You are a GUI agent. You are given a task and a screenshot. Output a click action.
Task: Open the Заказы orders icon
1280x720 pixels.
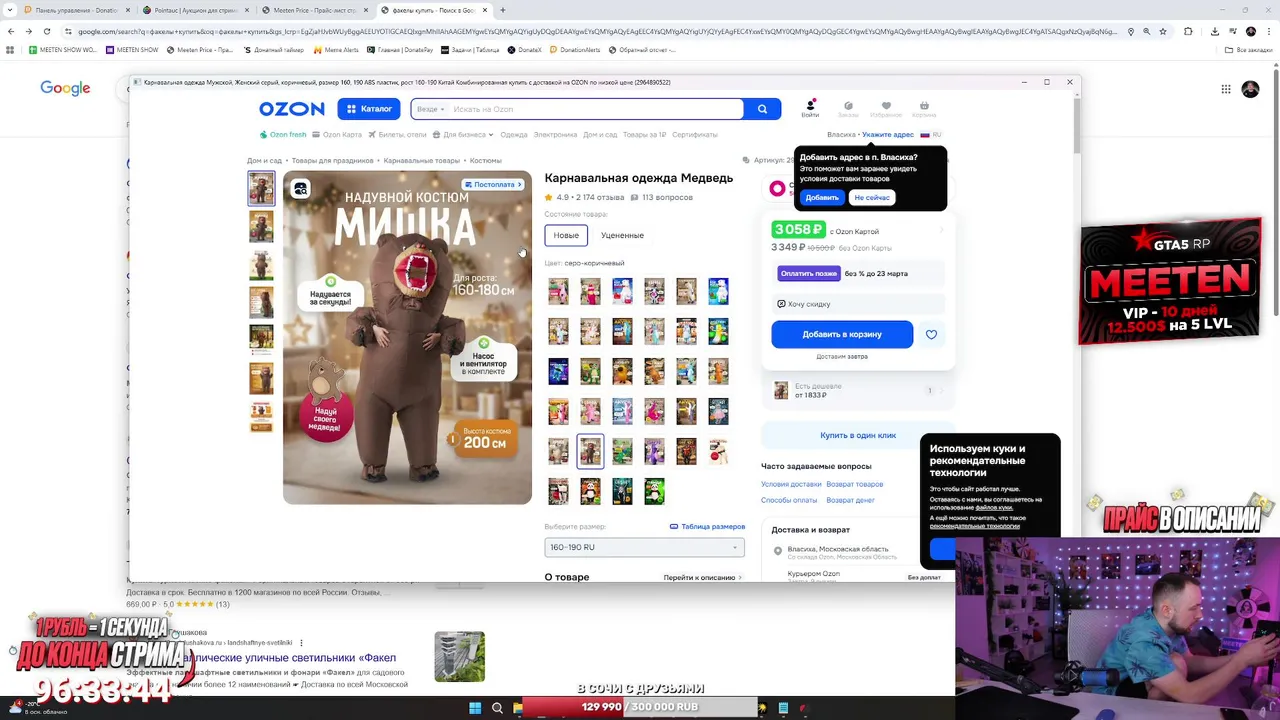[x=848, y=108]
